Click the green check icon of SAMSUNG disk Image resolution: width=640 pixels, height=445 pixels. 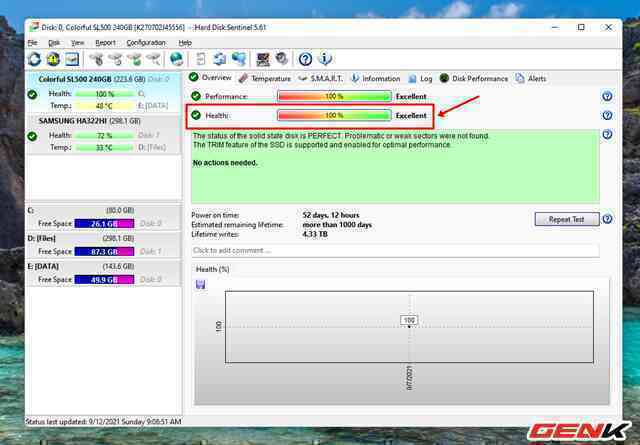(33, 136)
